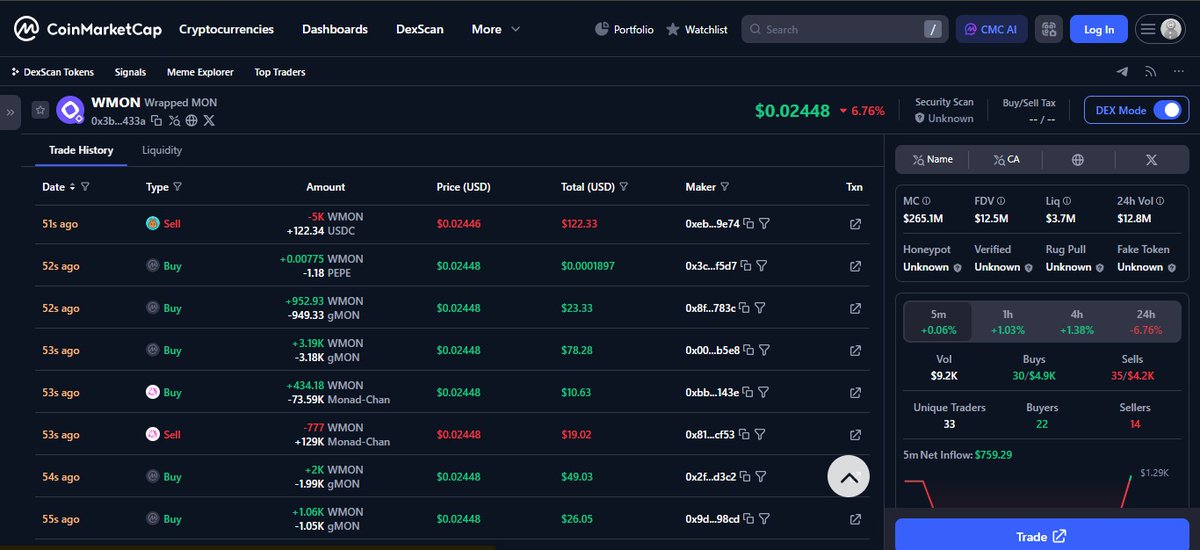The height and width of the screenshot is (550, 1200).
Task: Toggle the DEX Mode switch
Action: click(1167, 110)
